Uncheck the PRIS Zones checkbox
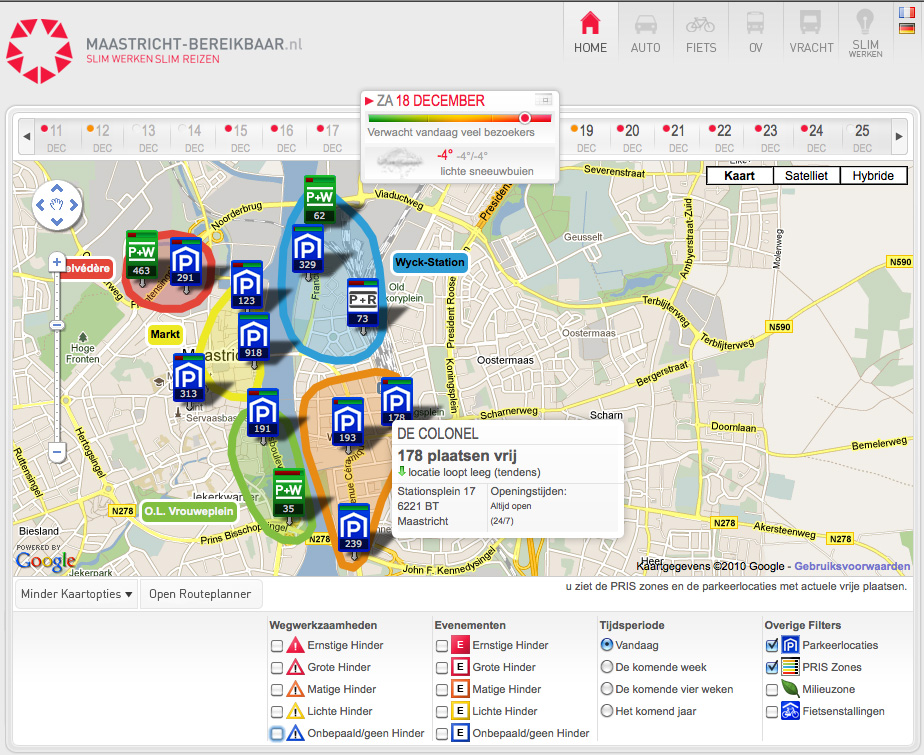 [771, 667]
